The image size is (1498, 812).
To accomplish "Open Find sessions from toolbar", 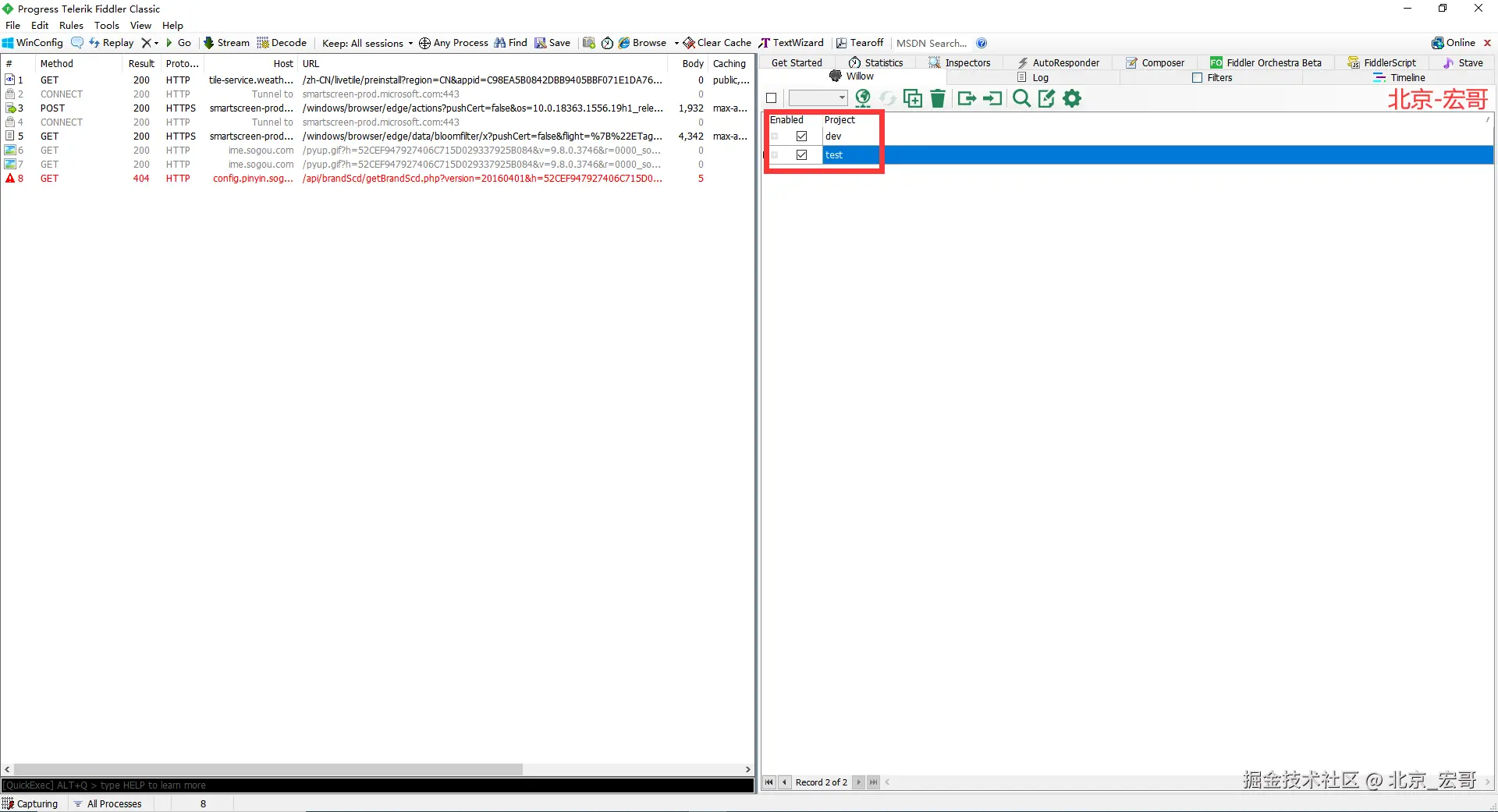I will point(511,43).
